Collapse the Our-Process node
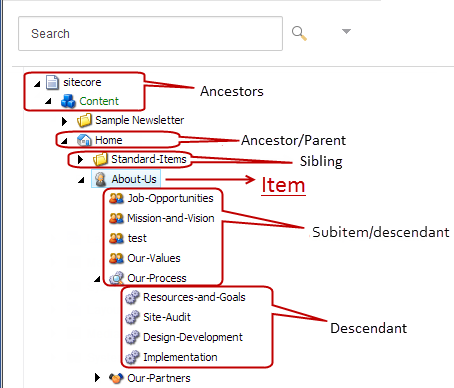Image resolution: width=454 pixels, height=388 pixels. [x=97, y=279]
